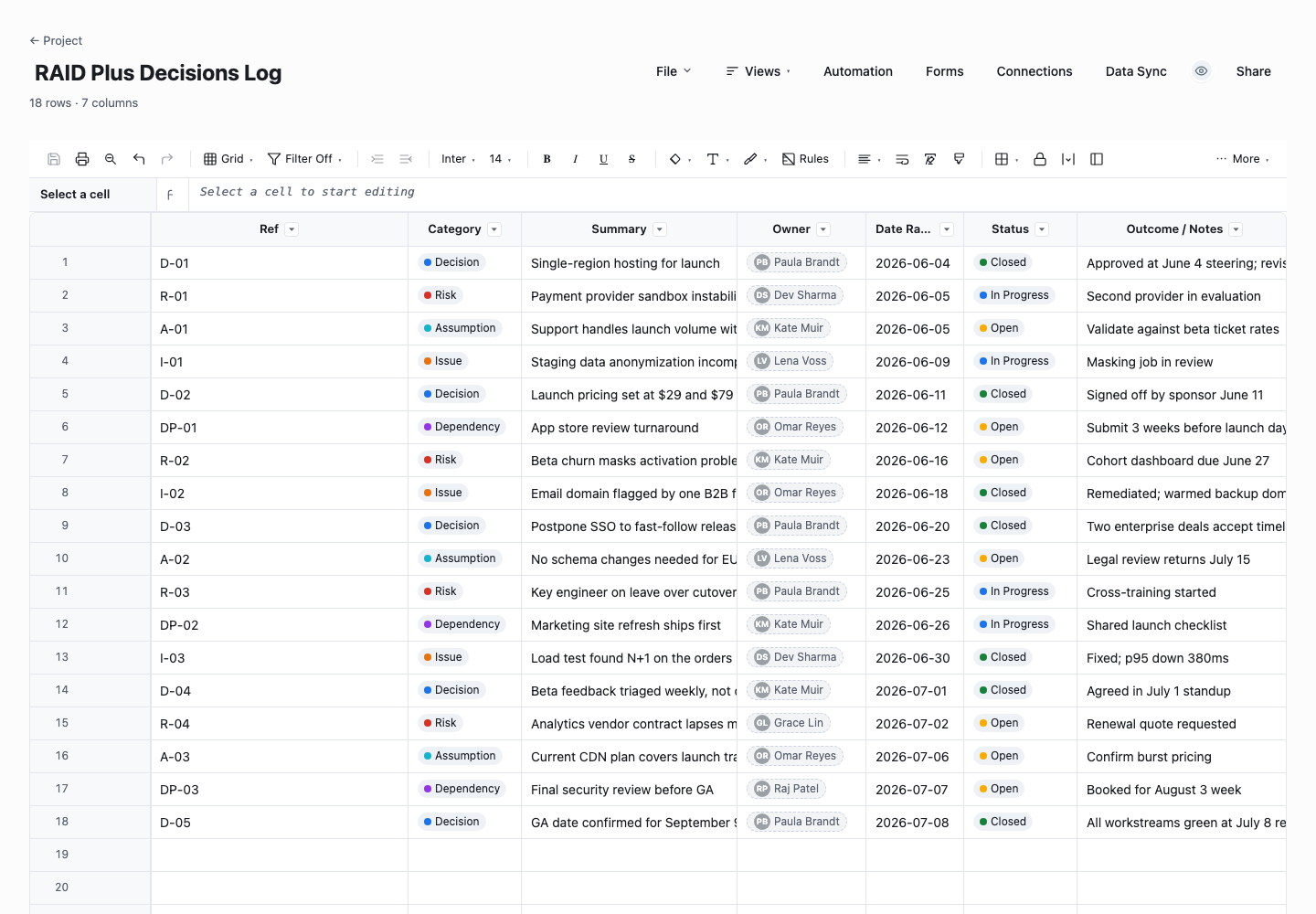Open the Automation menu item
Image resolution: width=1316 pixels, height=914 pixels.
tap(858, 71)
